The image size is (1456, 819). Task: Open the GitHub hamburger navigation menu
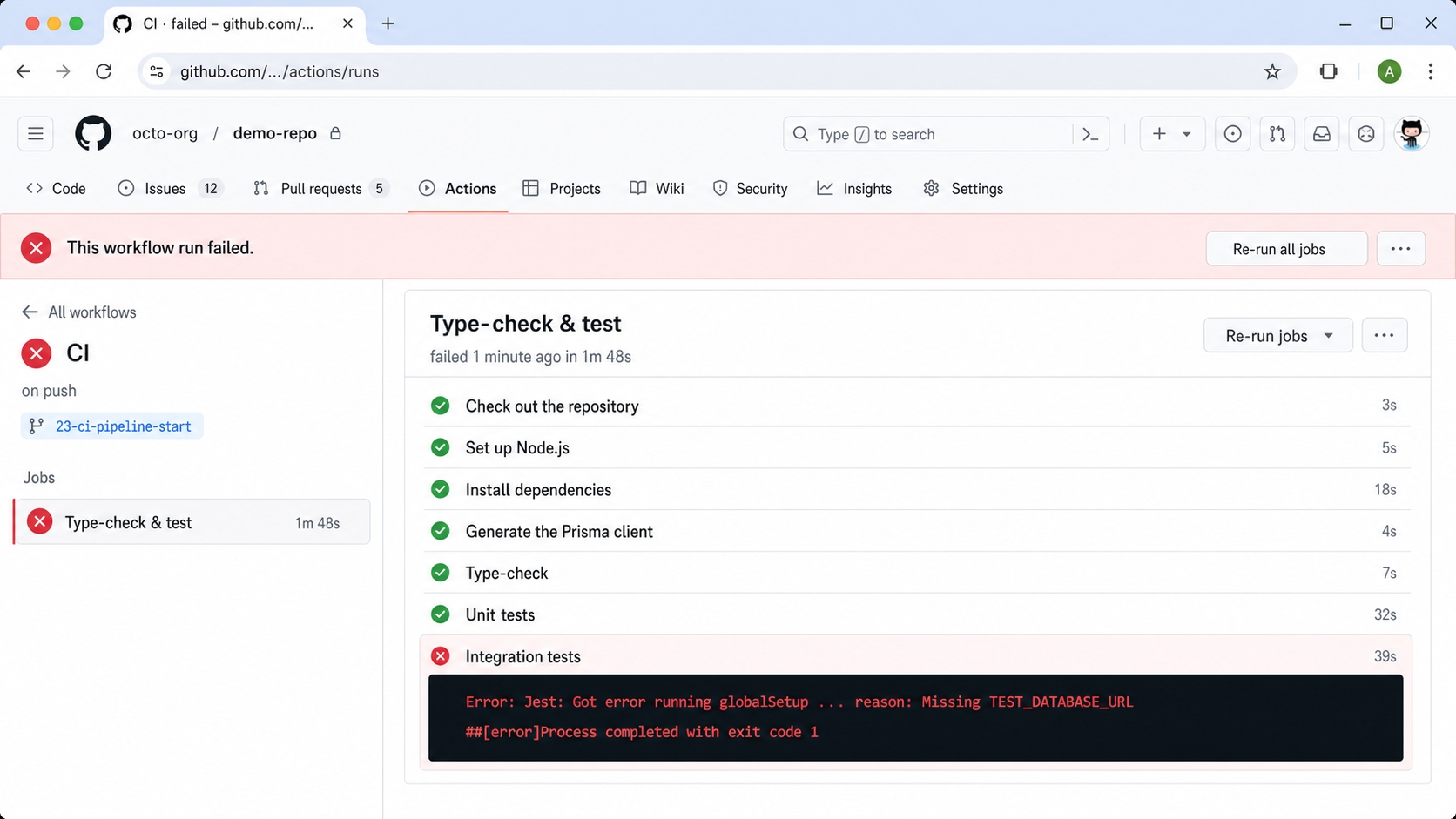(36, 134)
